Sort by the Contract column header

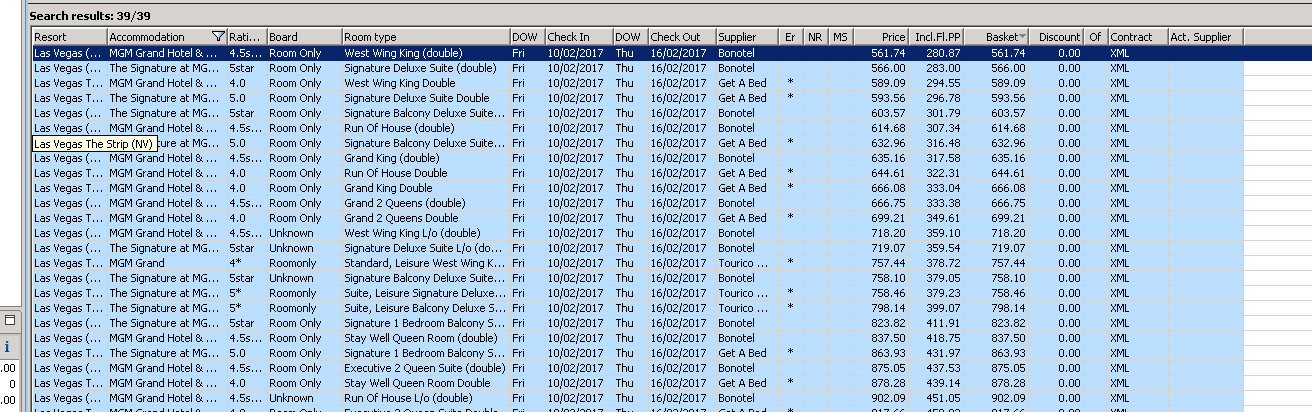(x=1137, y=37)
